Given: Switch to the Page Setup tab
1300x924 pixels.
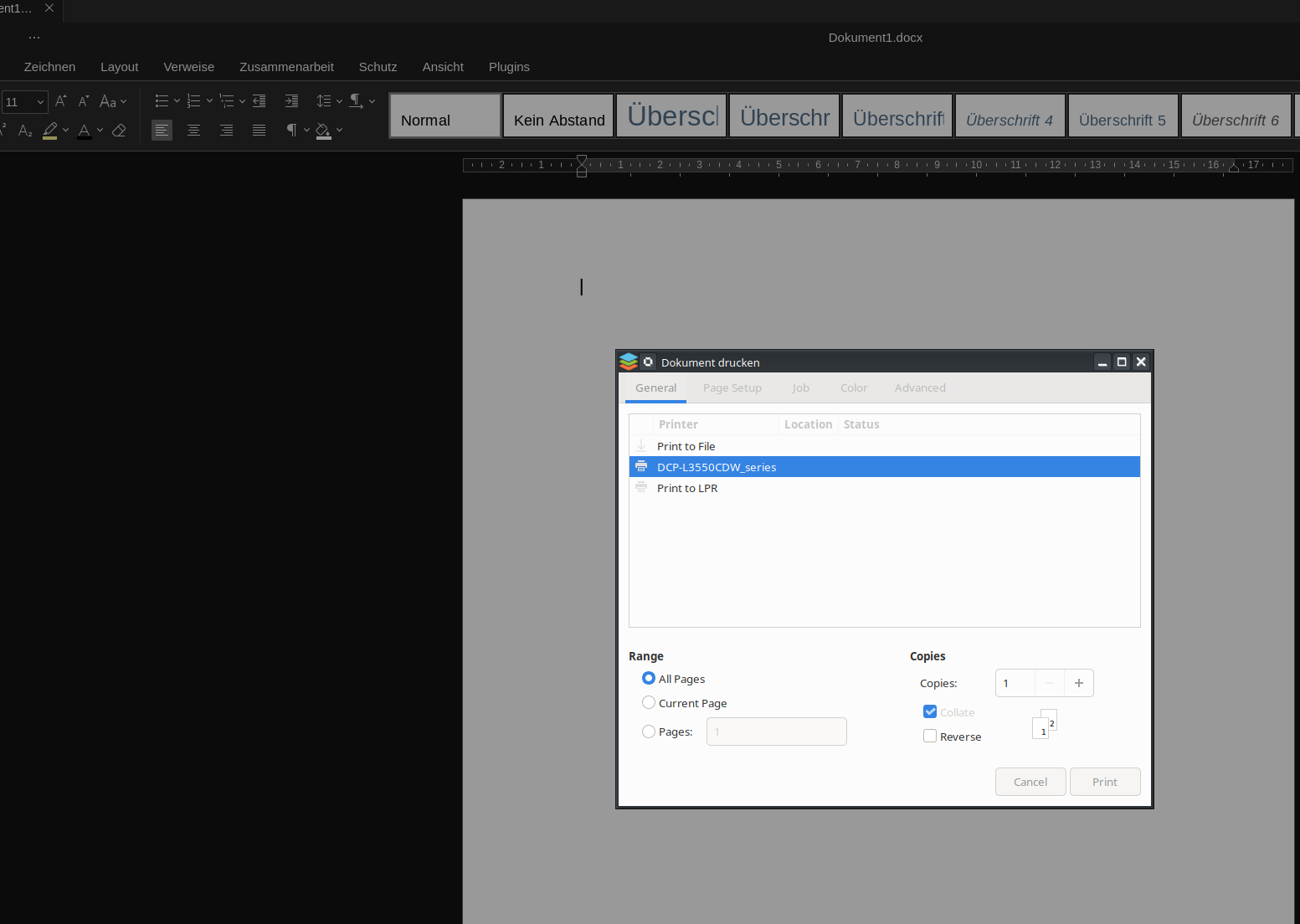Looking at the screenshot, I should coord(732,388).
